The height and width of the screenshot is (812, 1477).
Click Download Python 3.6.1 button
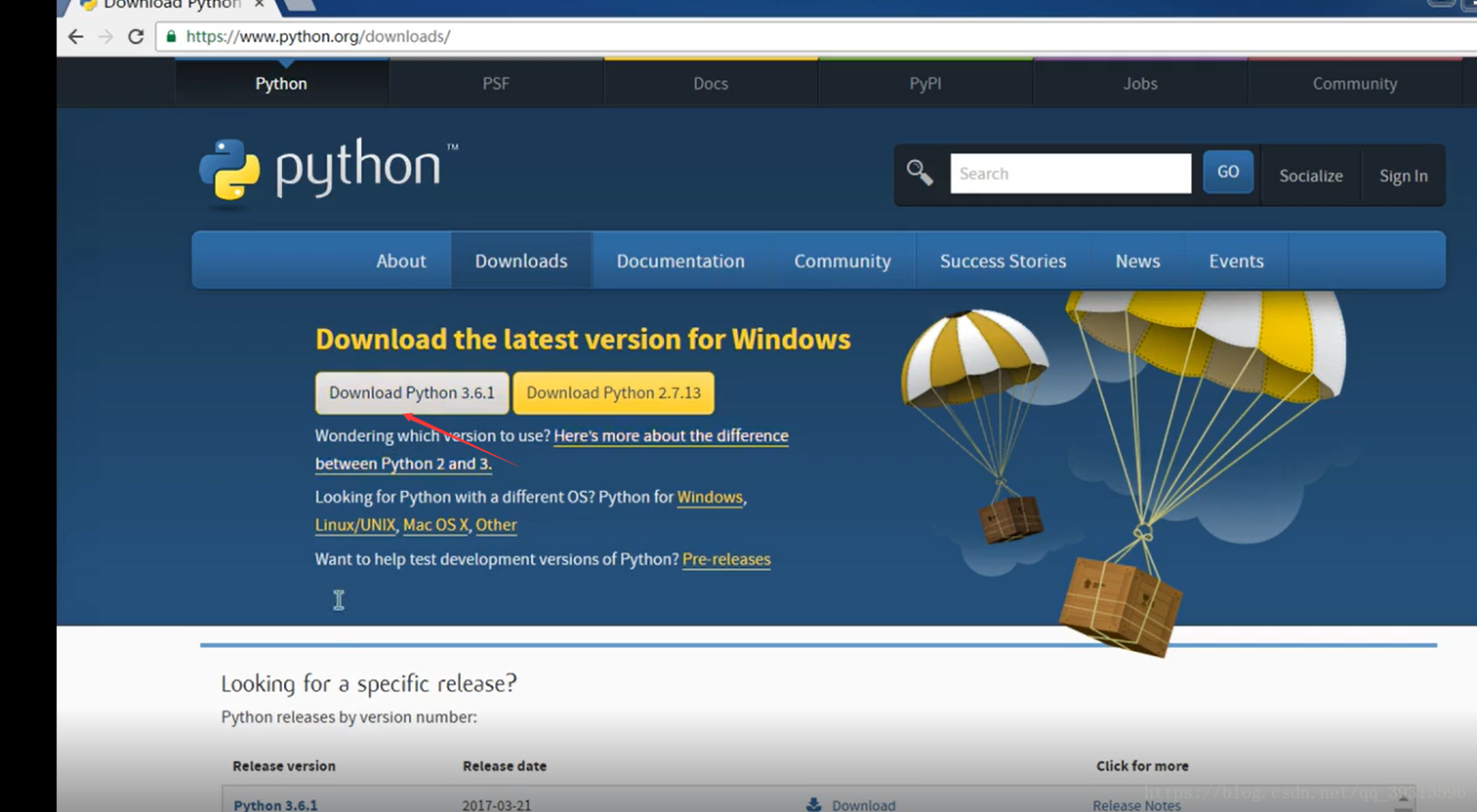coord(412,392)
